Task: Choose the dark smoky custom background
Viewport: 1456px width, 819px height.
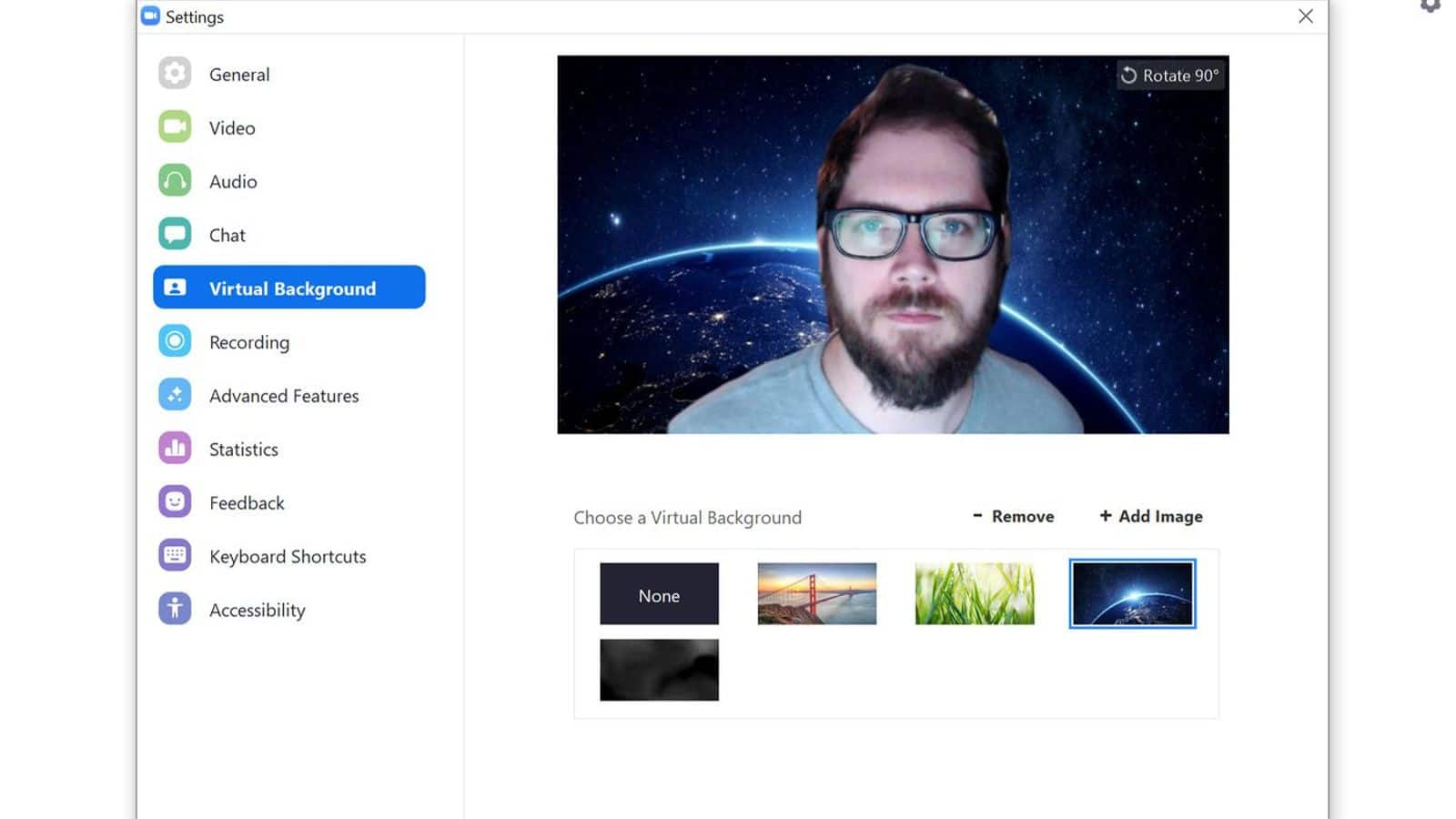Action: point(659,670)
